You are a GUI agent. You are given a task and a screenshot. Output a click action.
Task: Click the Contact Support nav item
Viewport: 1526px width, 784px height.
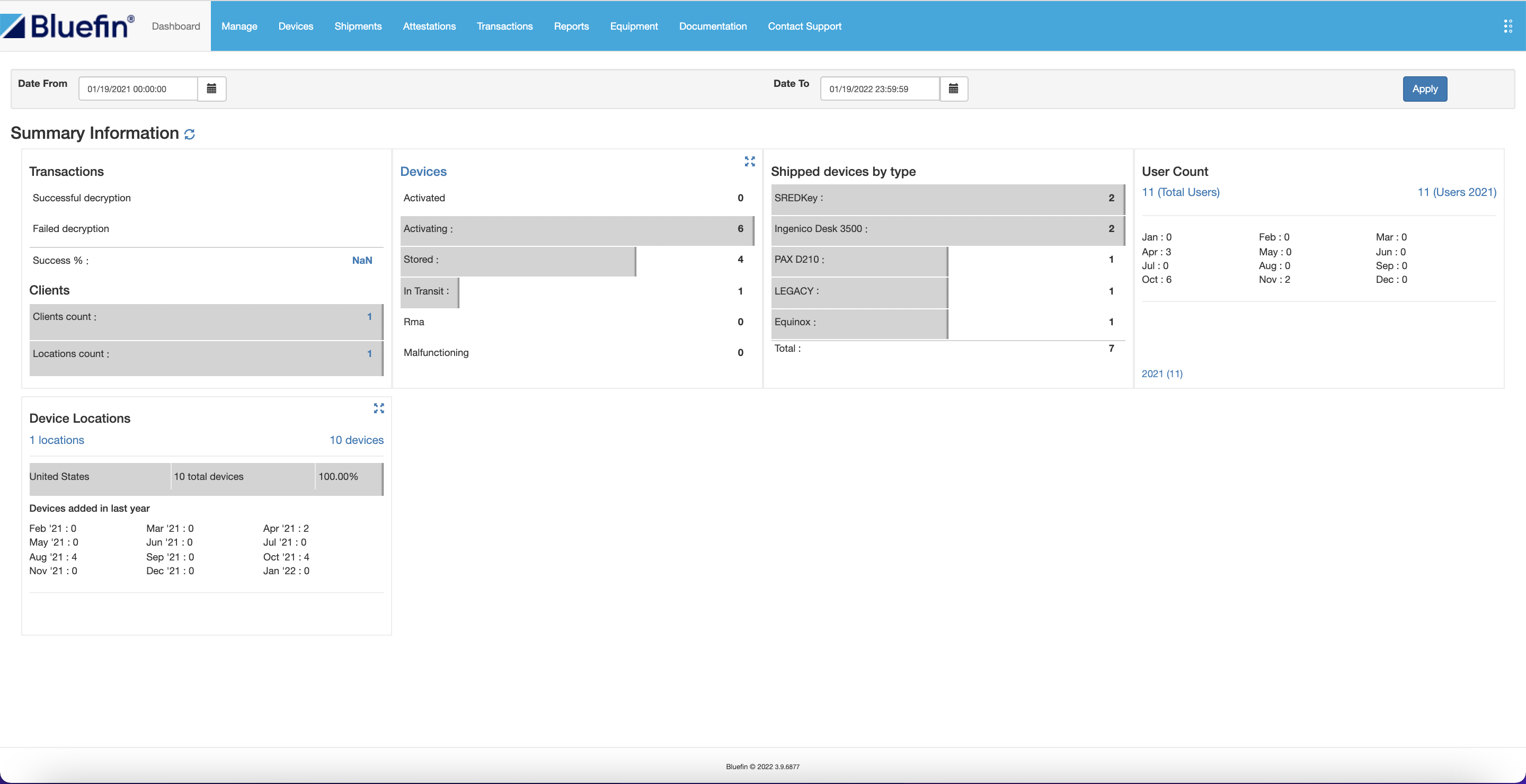[804, 26]
